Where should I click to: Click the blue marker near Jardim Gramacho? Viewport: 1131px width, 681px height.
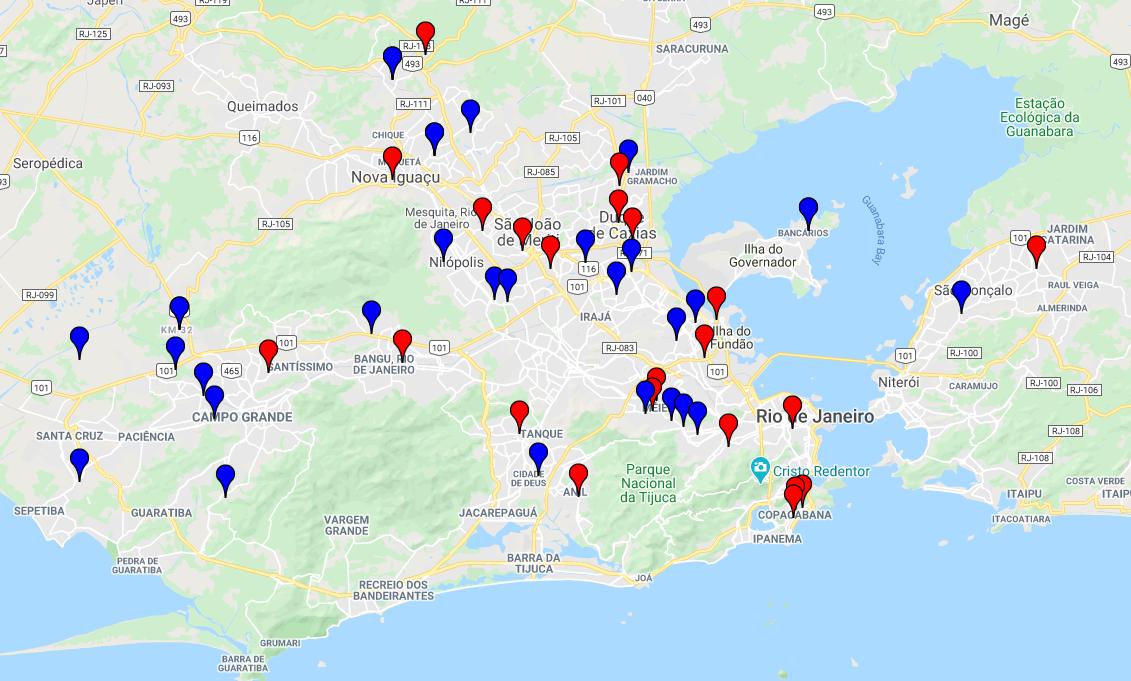pos(628,150)
